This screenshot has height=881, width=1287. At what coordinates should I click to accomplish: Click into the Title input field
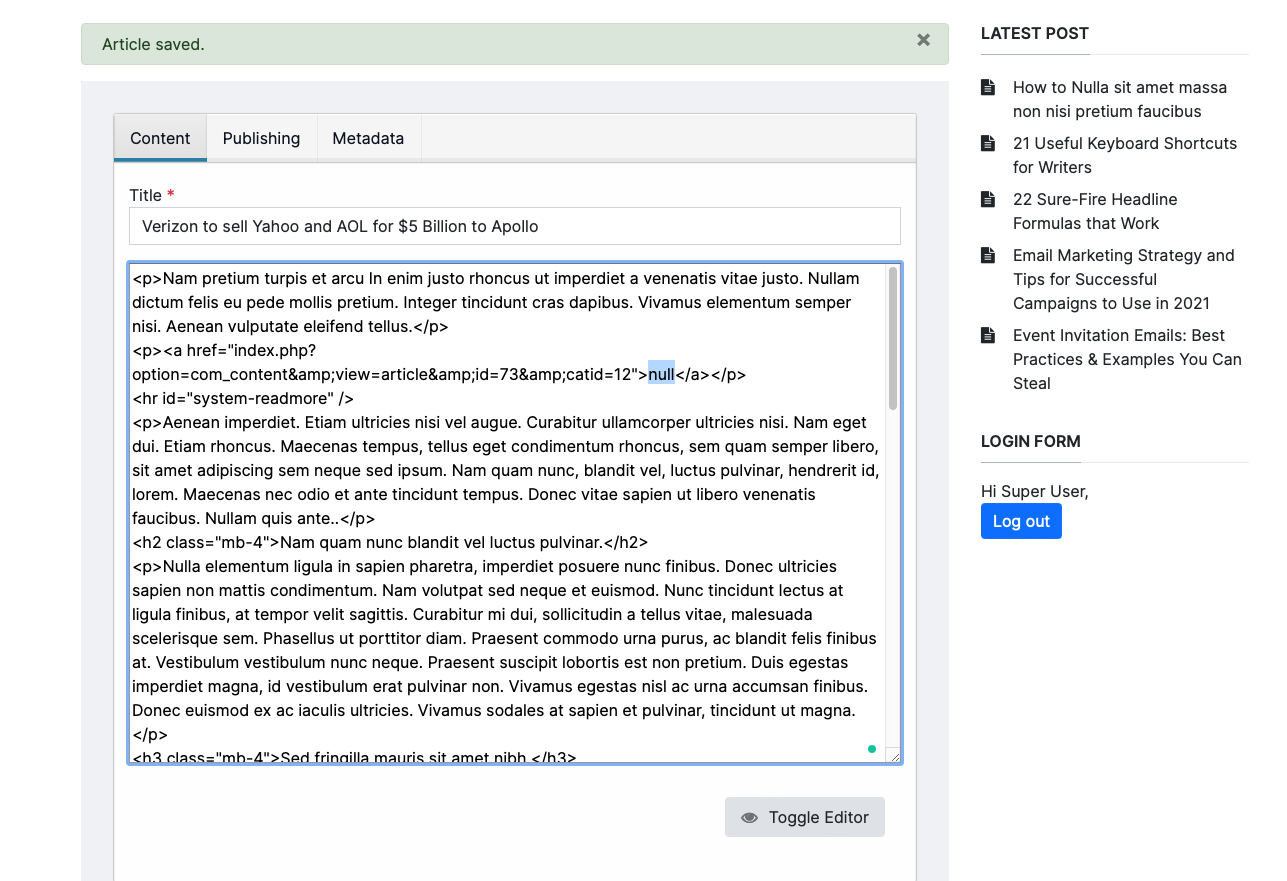(x=514, y=226)
